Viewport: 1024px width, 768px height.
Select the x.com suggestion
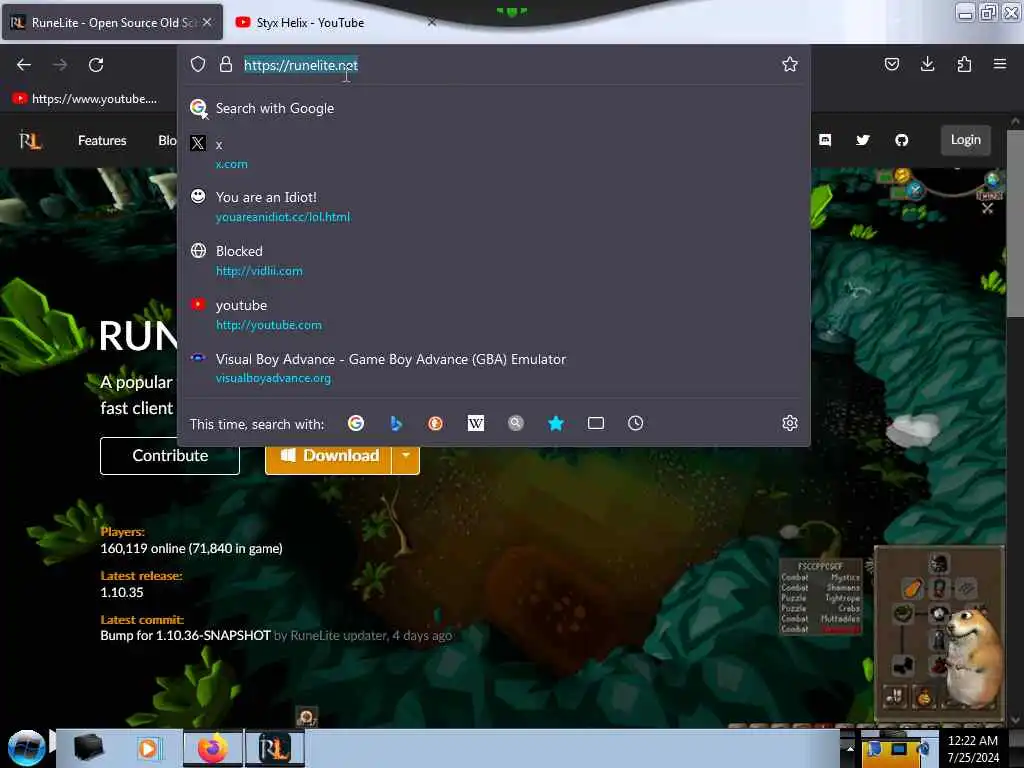(x=493, y=153)
